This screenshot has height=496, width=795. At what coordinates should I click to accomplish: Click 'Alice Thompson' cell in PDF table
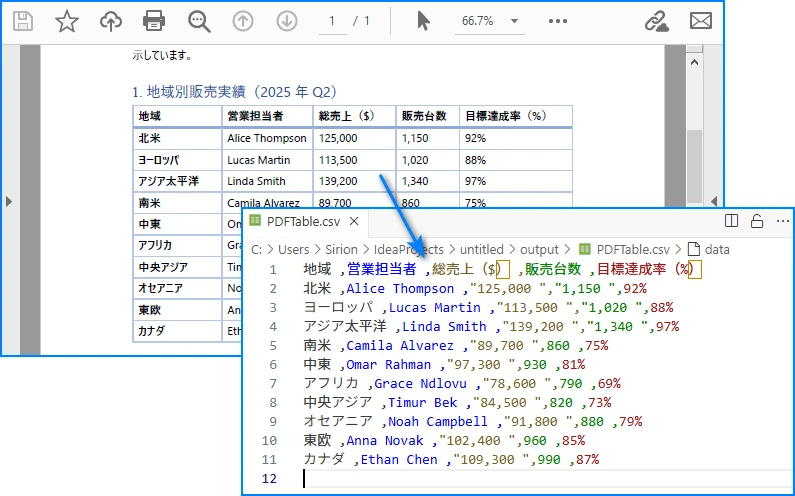coord(267,138)
